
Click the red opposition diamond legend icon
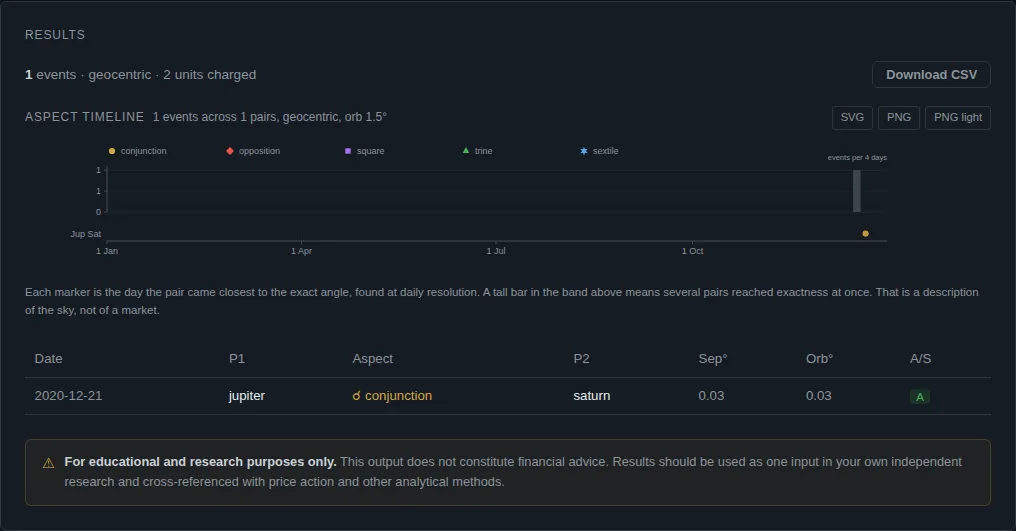(x=230, y=151)
